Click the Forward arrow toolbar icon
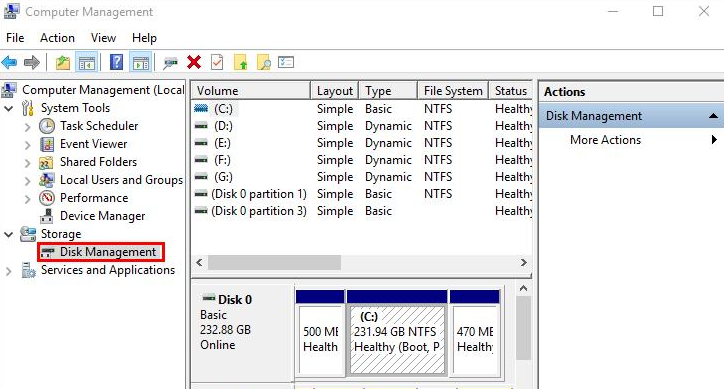The width and height of the screenshot is (724, 389). [32, 62]
